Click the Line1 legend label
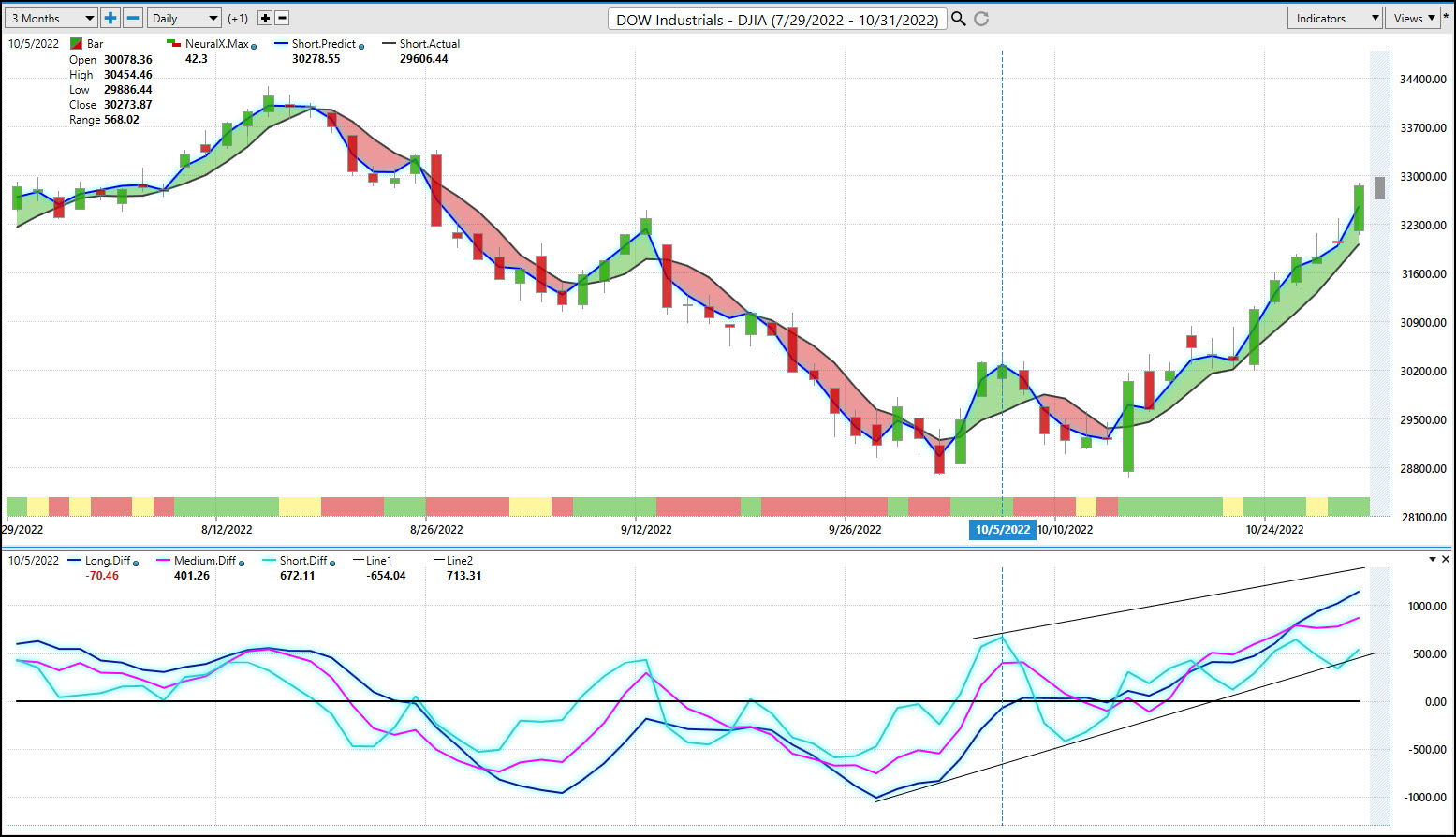Image resolution: width=1456 pixels, height=837 pixels. (x=378, y=561)
